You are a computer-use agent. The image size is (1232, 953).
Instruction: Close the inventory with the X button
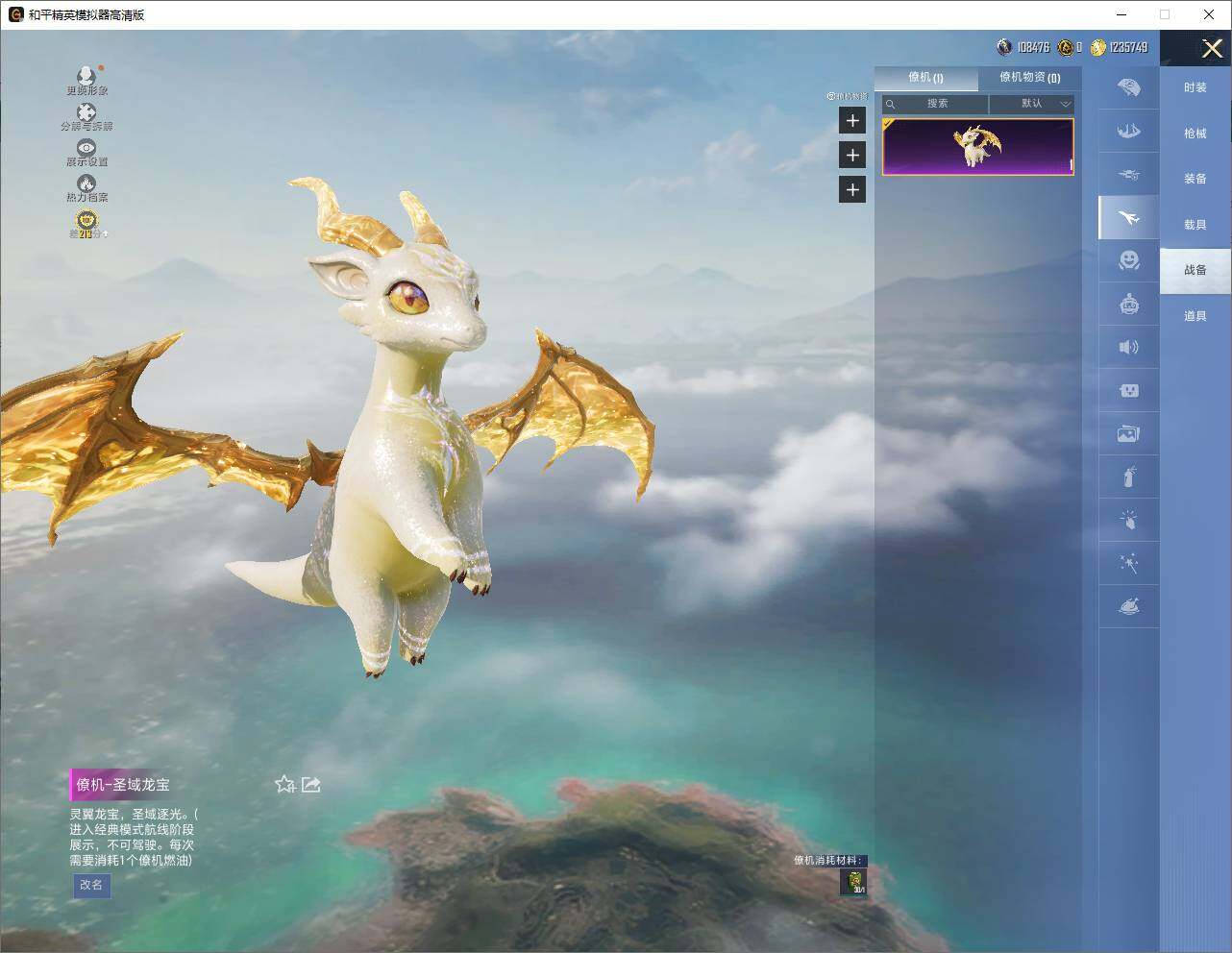click(1212, 48)
